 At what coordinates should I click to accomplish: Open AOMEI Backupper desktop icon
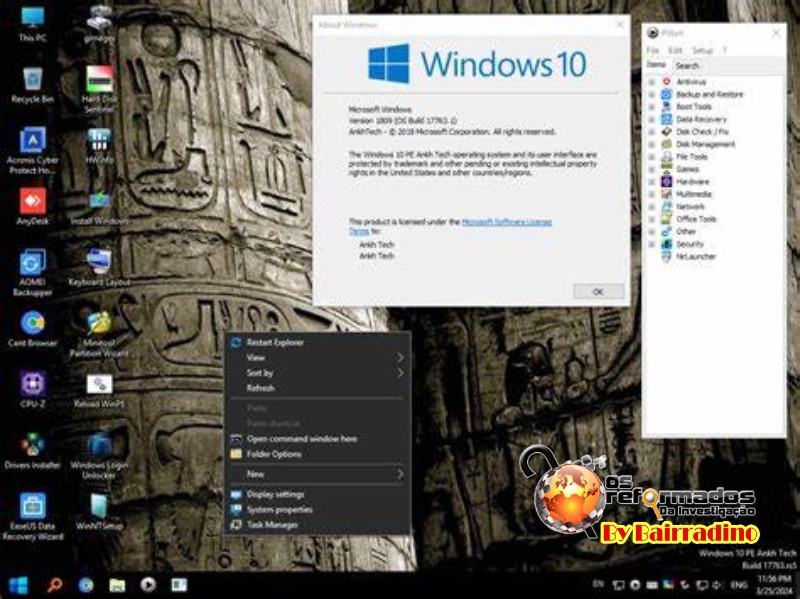click(33, 272)
